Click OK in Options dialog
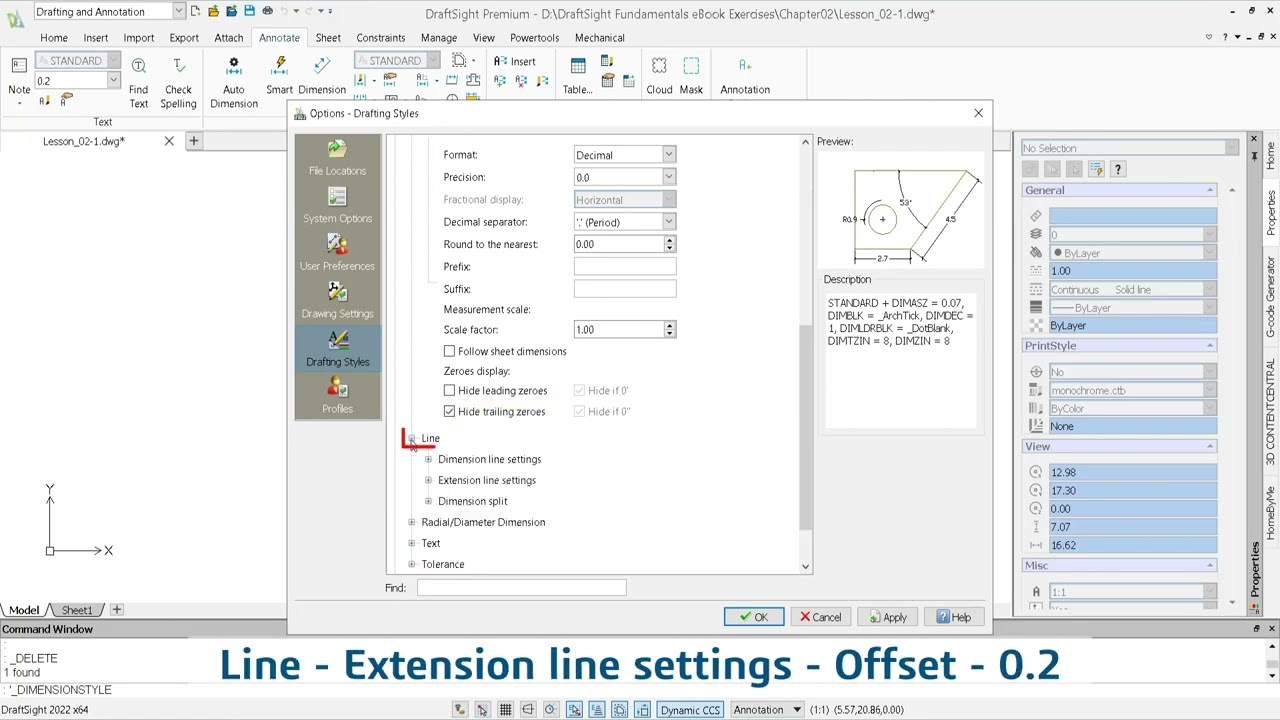The height and width of the screenshot is (720, 1280). coord(754,617)
